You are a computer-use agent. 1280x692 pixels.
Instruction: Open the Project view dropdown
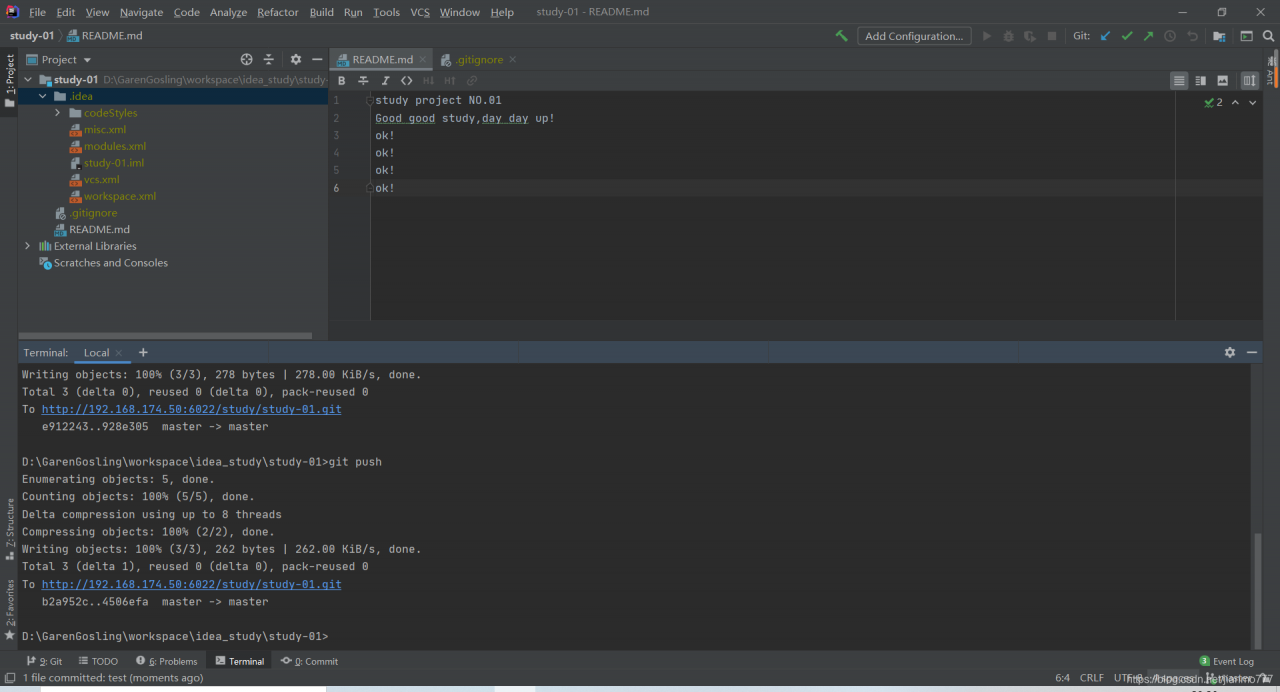pos(66,60)
